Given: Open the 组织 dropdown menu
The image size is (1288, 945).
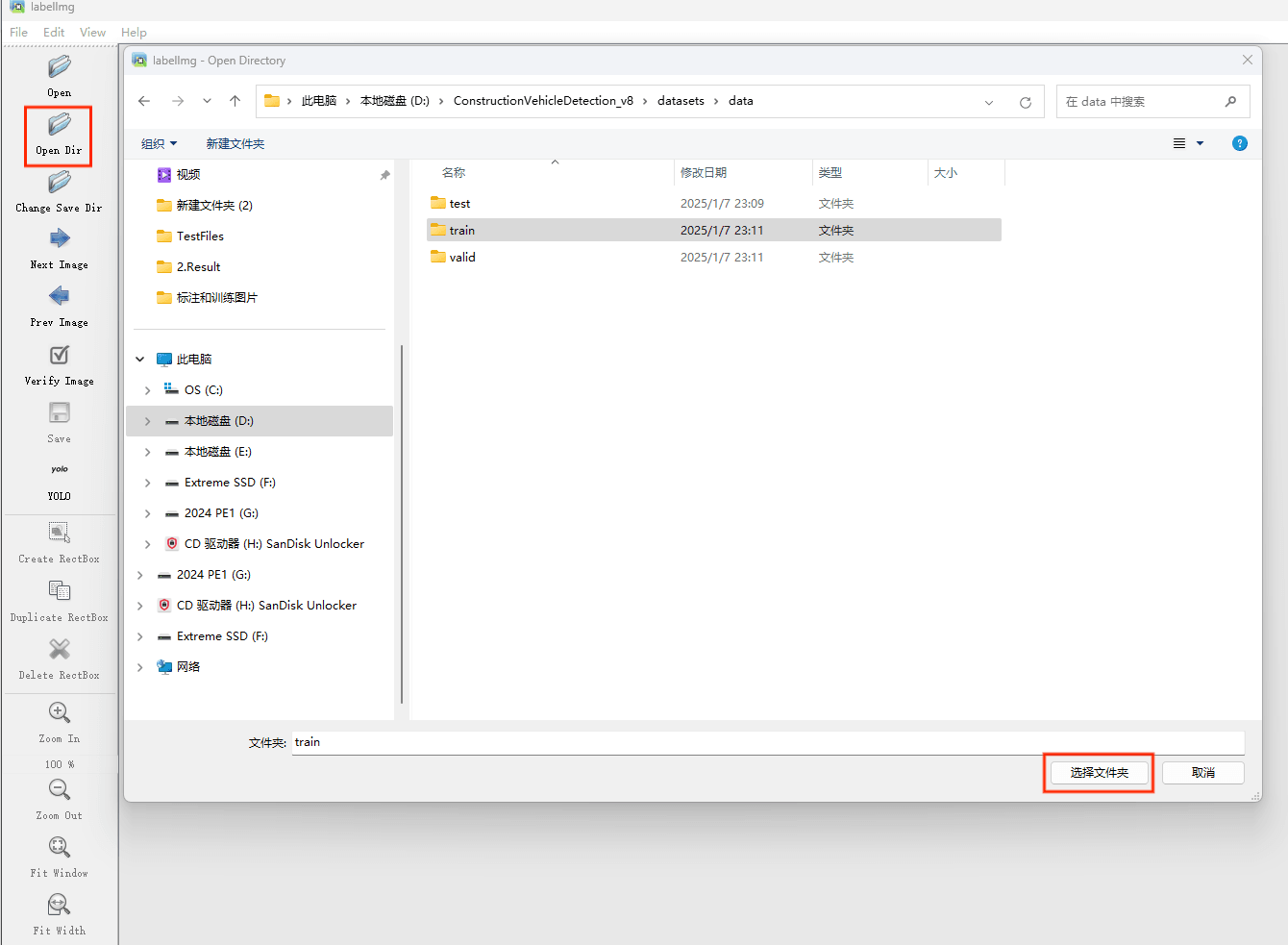Looking at the screenshot, I should [x=159, y=144].
